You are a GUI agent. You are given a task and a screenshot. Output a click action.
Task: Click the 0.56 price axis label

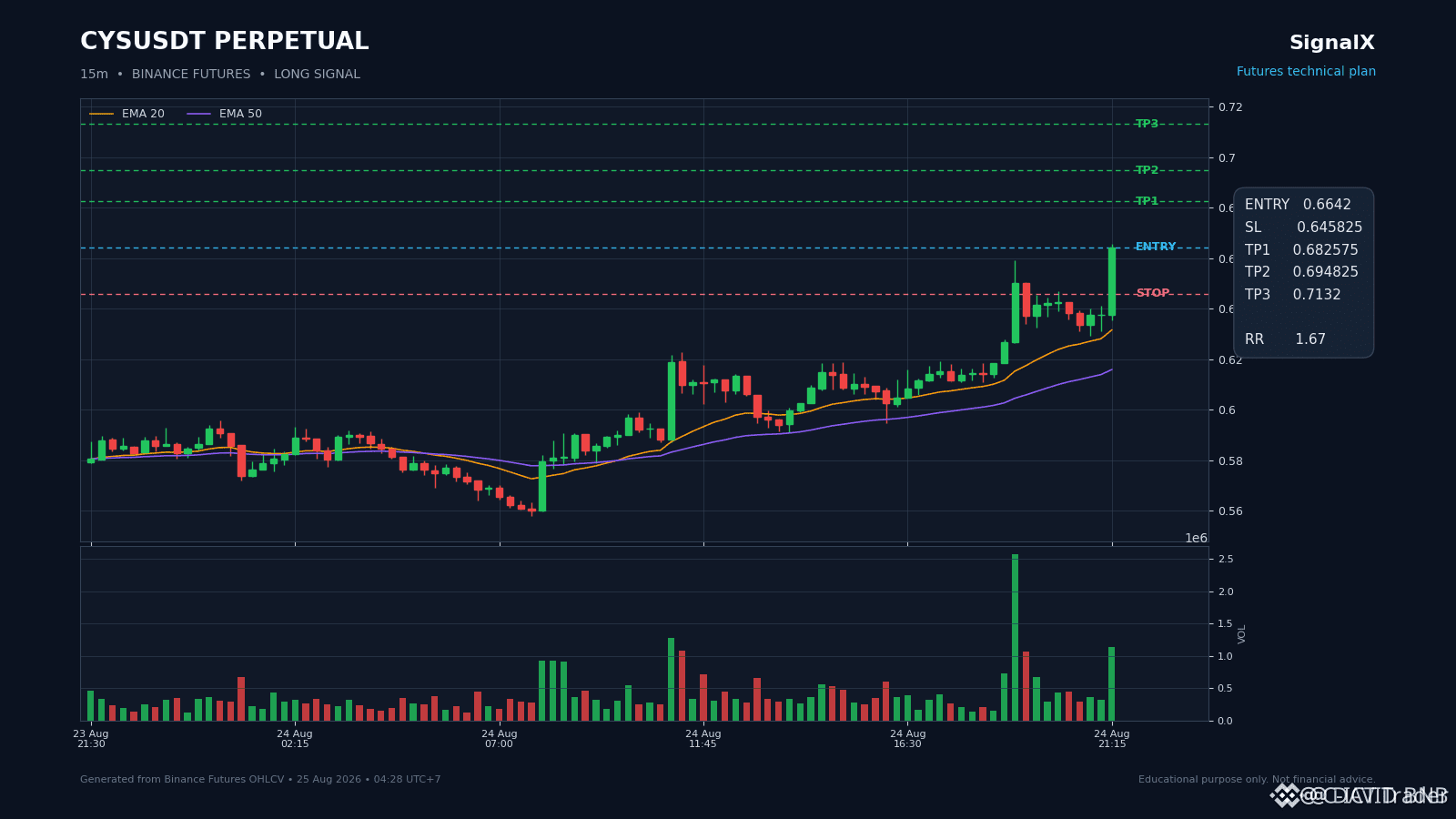[1230, 511]
